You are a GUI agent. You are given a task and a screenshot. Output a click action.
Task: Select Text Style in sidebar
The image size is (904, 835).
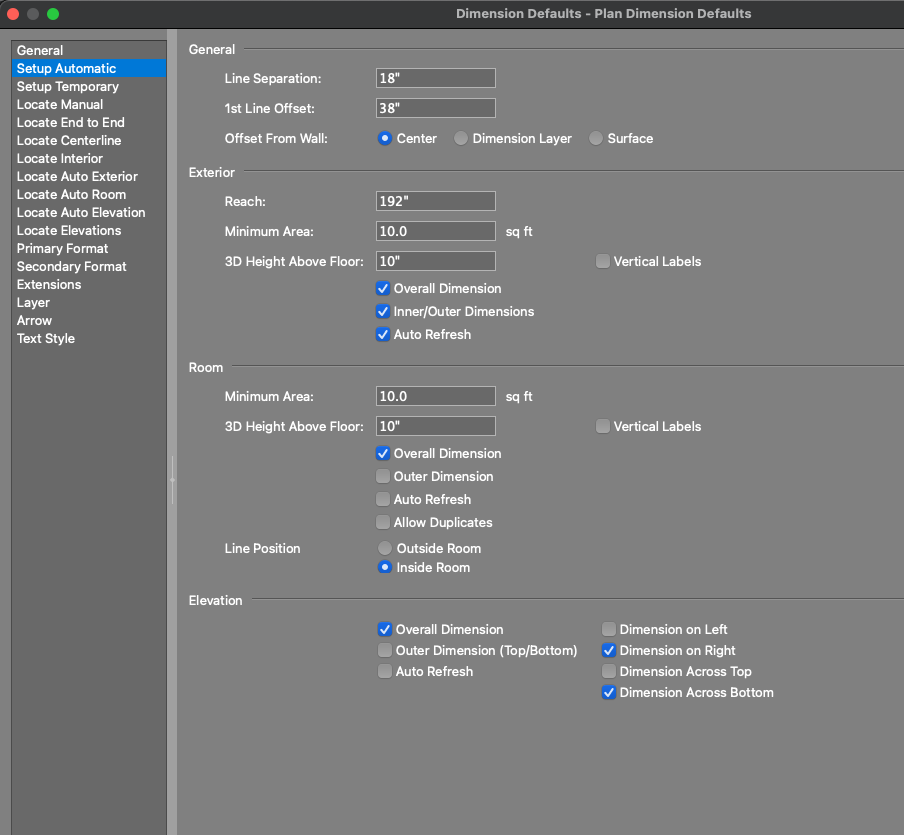click(x=46, y=338)
